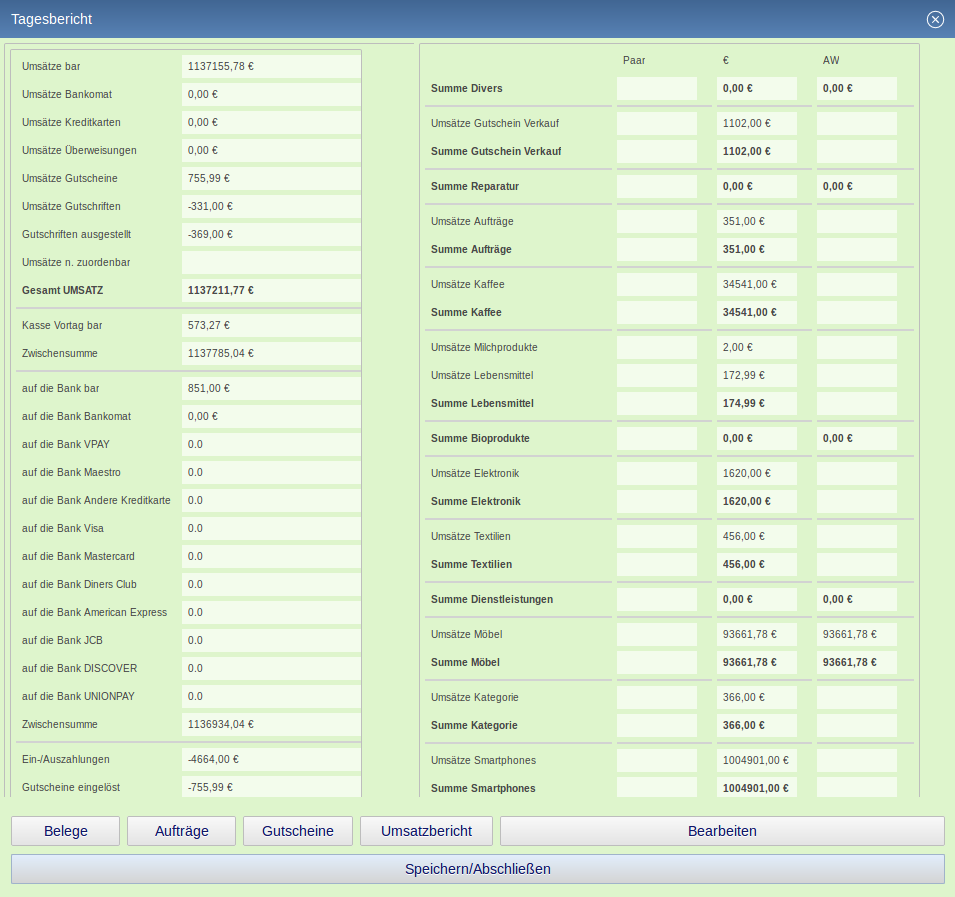
Task: Click the Summe Divers Paar field
Action: tap(656, 88)
